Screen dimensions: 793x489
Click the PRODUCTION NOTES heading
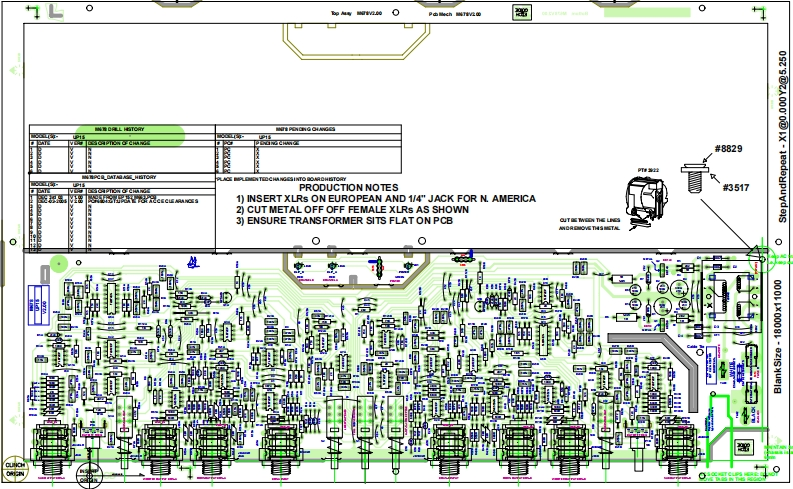349,188
